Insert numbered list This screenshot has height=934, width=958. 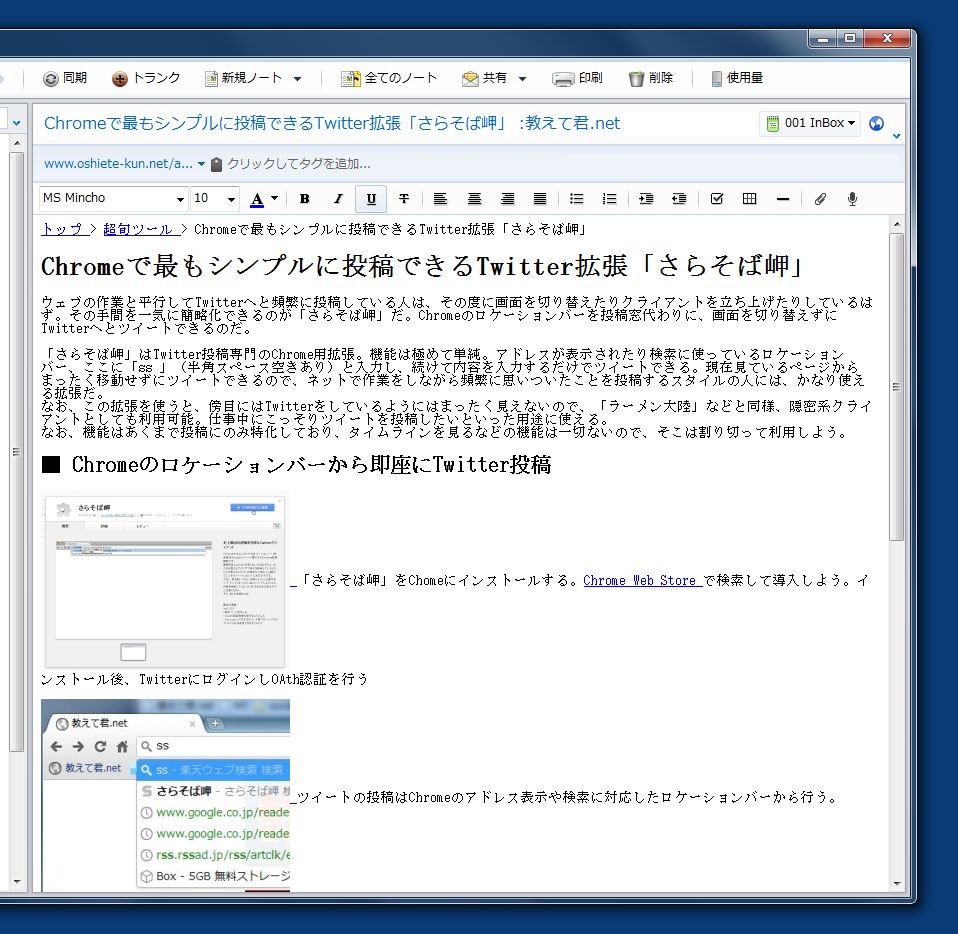pyautogui.click(x=609, y=199)
